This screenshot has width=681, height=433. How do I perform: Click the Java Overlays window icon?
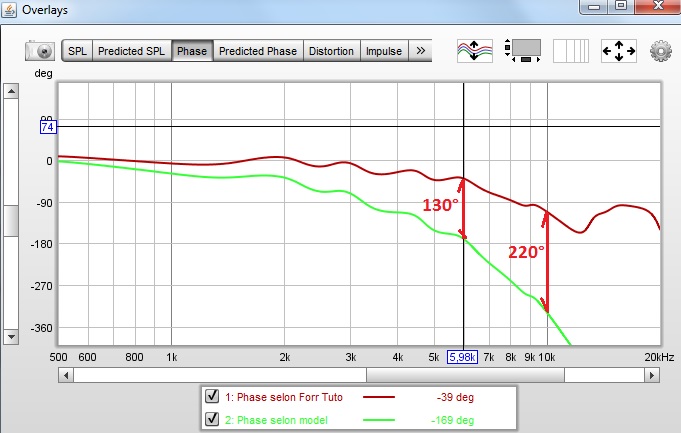click(9, 10)
